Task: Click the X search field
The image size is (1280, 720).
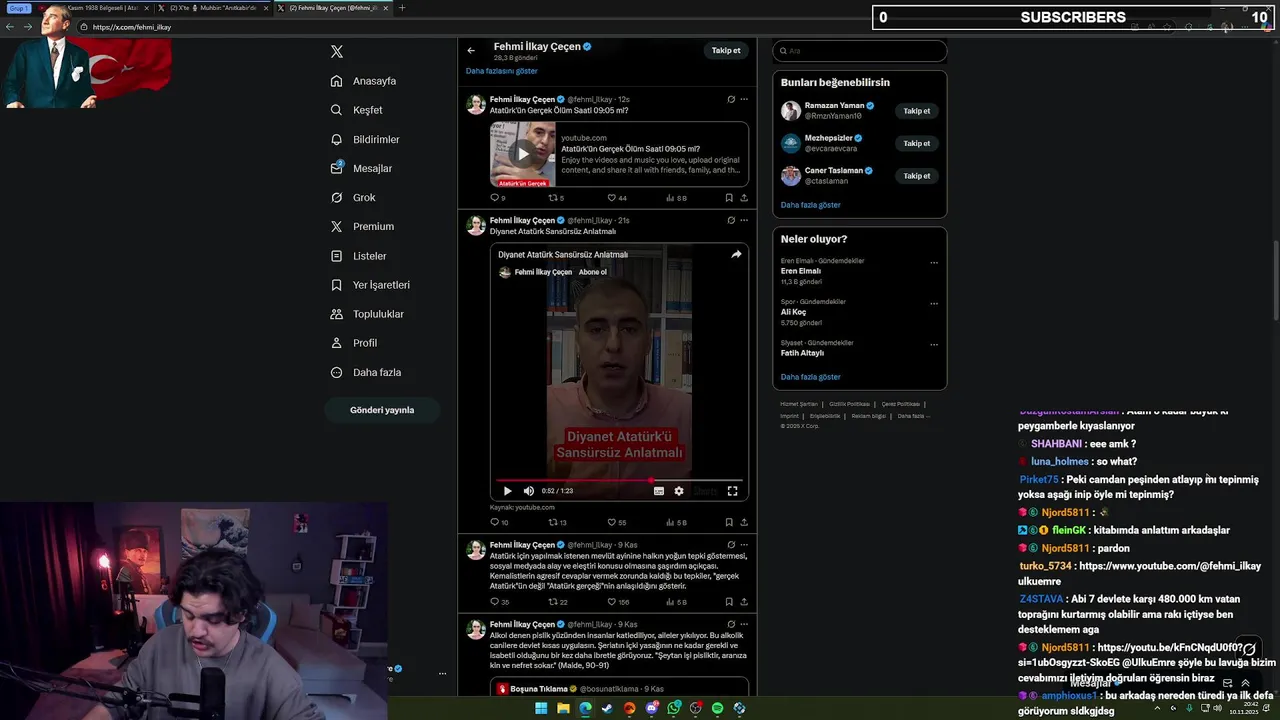Action: [860, 51]
